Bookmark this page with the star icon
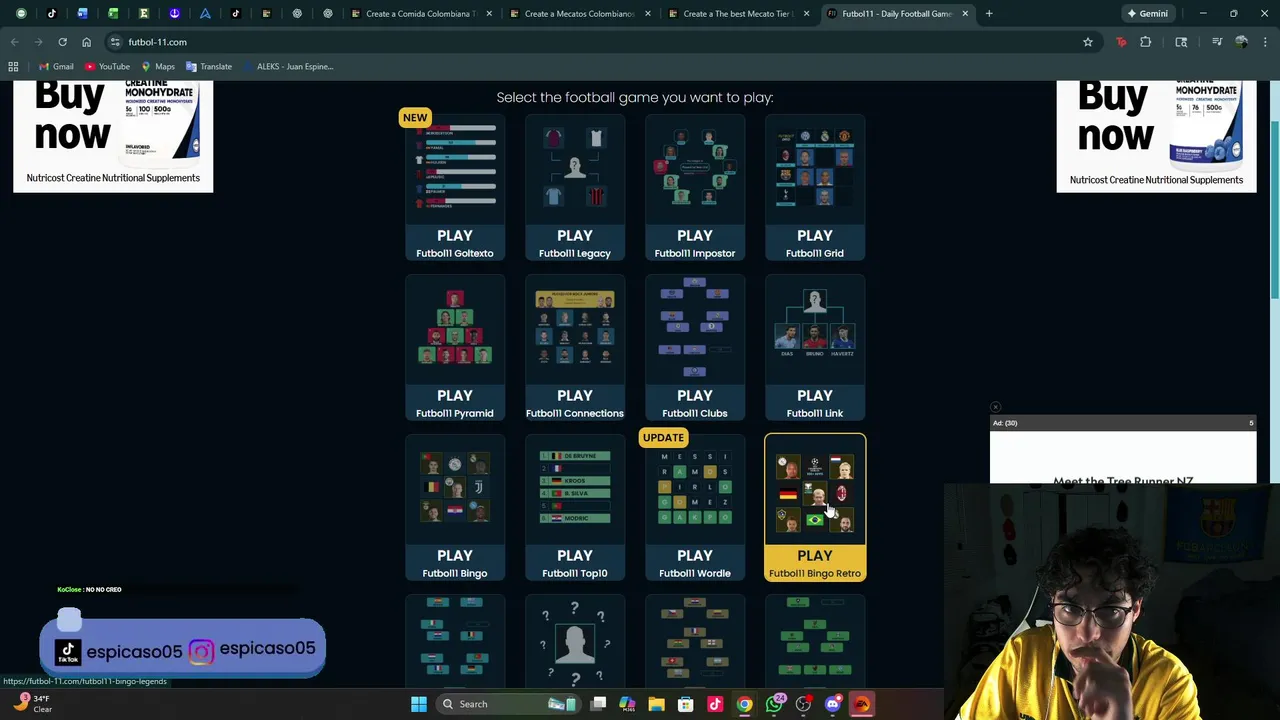The height and width of the screenshot is (720, 1280). pos(1088,42)
